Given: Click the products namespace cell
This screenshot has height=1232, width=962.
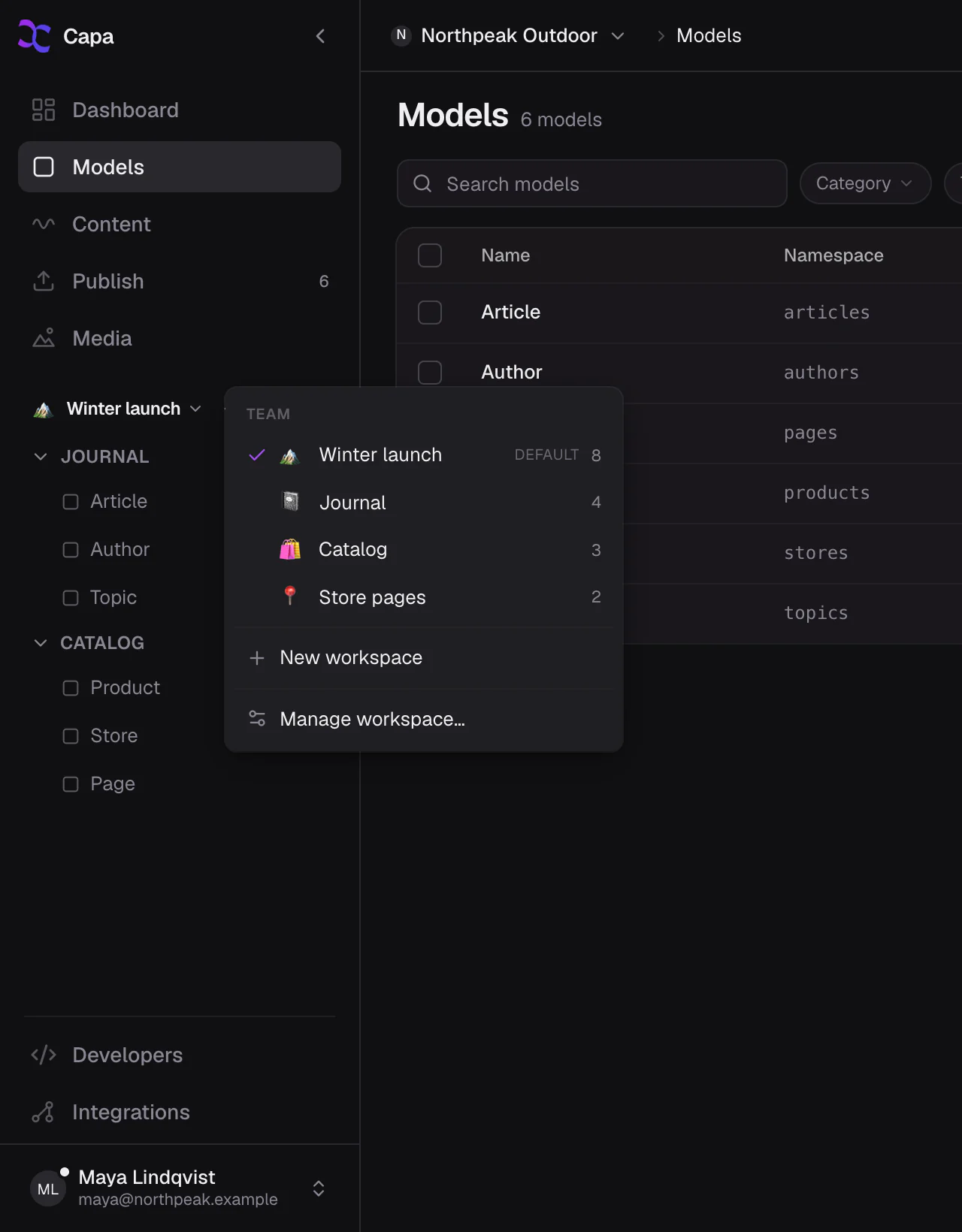Looking at the screenshot, I should [x=827, y=493].
